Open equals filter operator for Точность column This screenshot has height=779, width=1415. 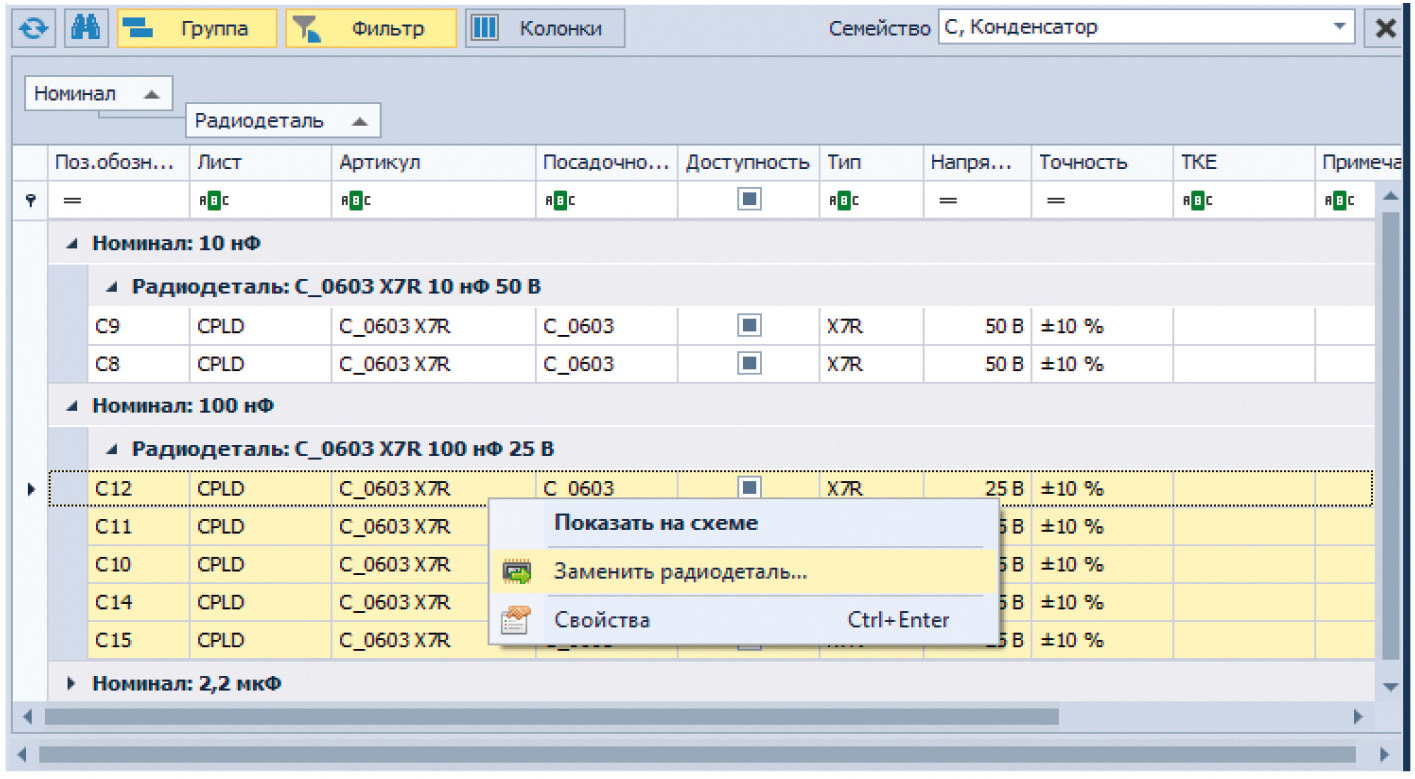pos(1055,201)
